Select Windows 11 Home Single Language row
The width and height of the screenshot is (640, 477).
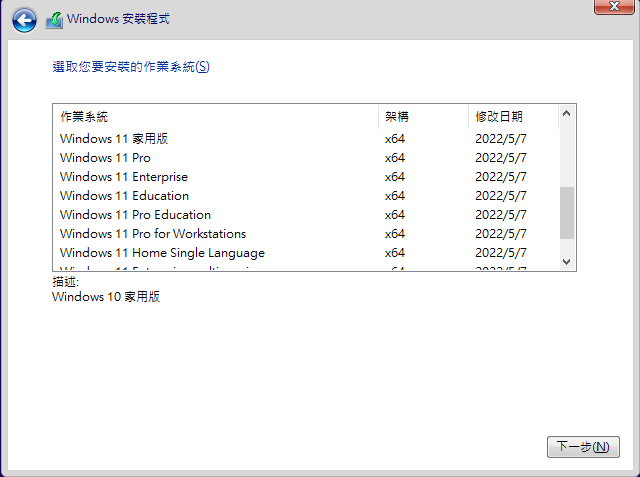[306, 253]
